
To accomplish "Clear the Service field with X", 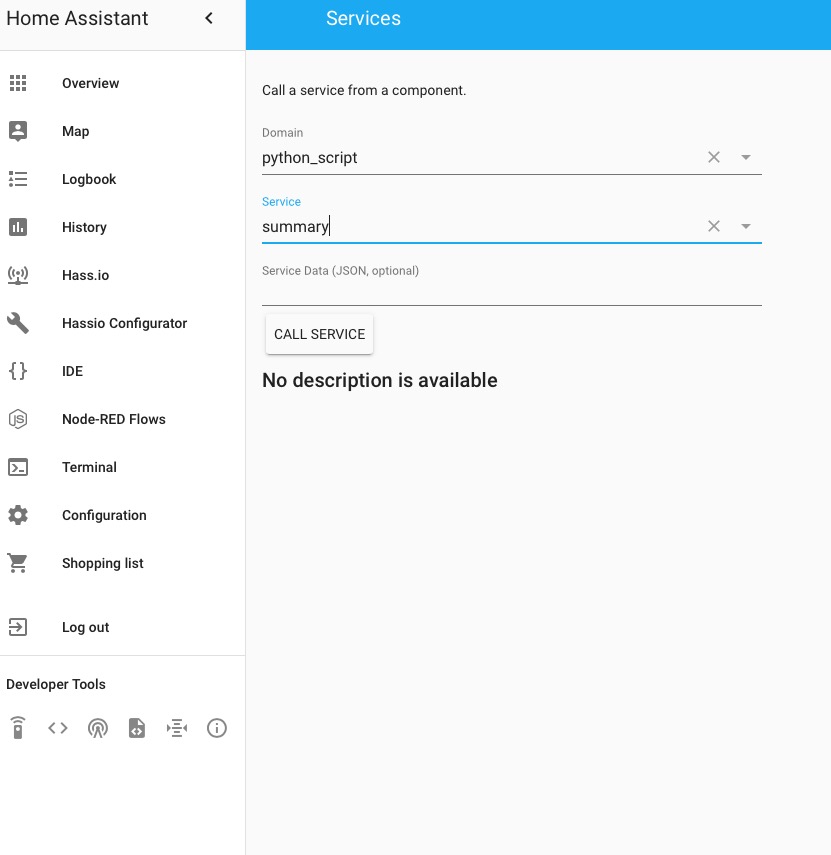I will click(714, 226).
